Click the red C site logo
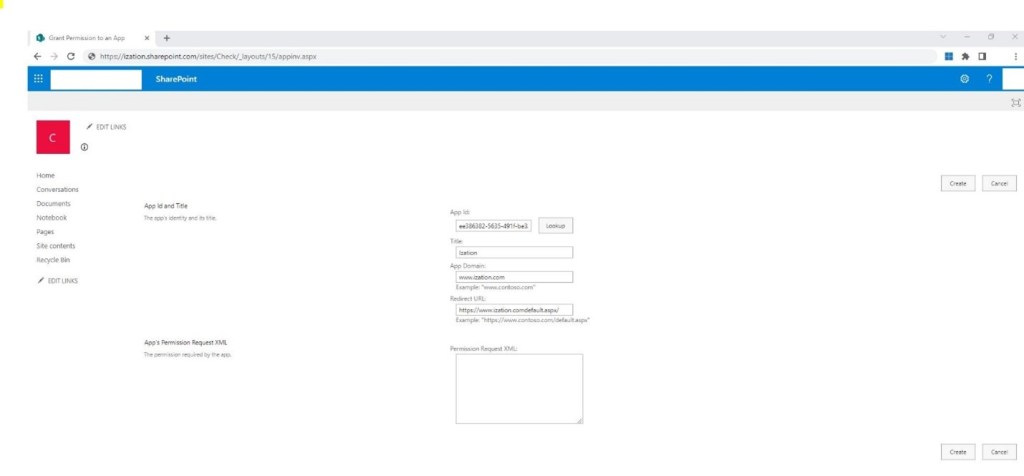1024x476 pixels. tap(53, 138)
